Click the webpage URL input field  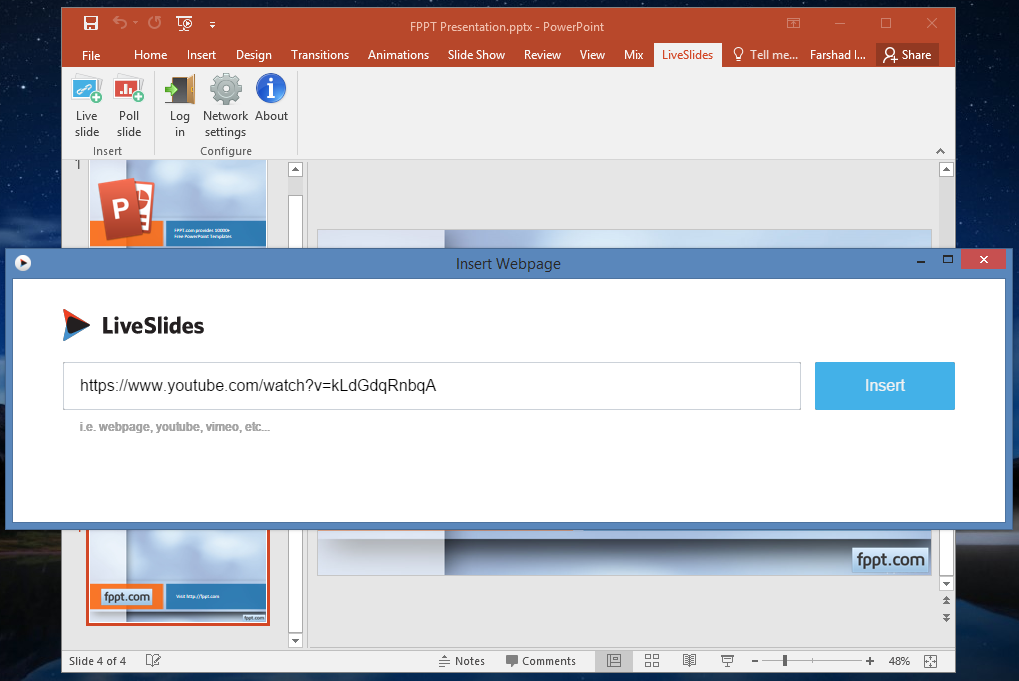[x=430, y=385]
